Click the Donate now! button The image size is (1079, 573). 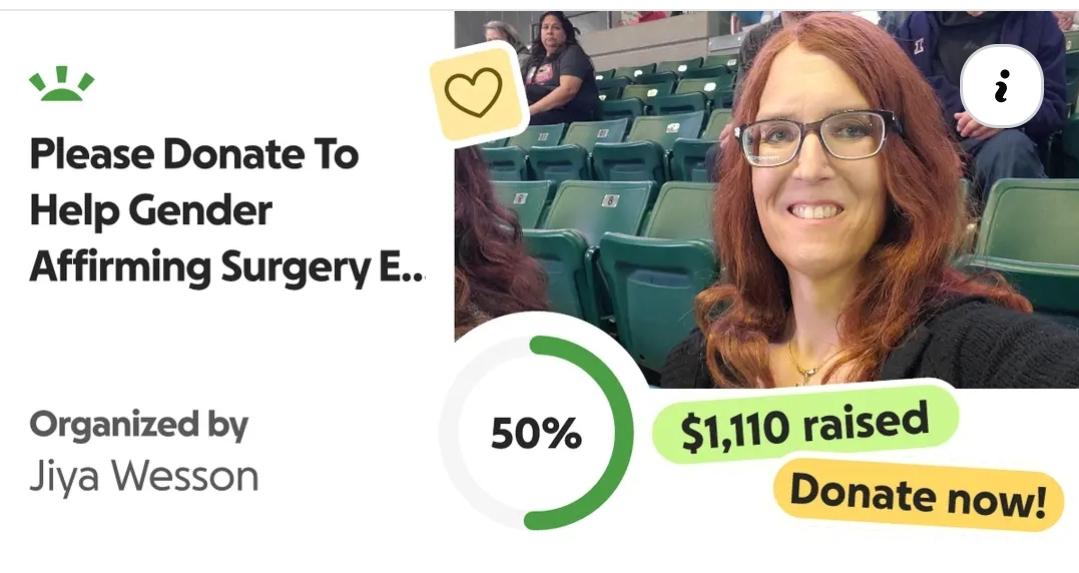tap(918, 495)
